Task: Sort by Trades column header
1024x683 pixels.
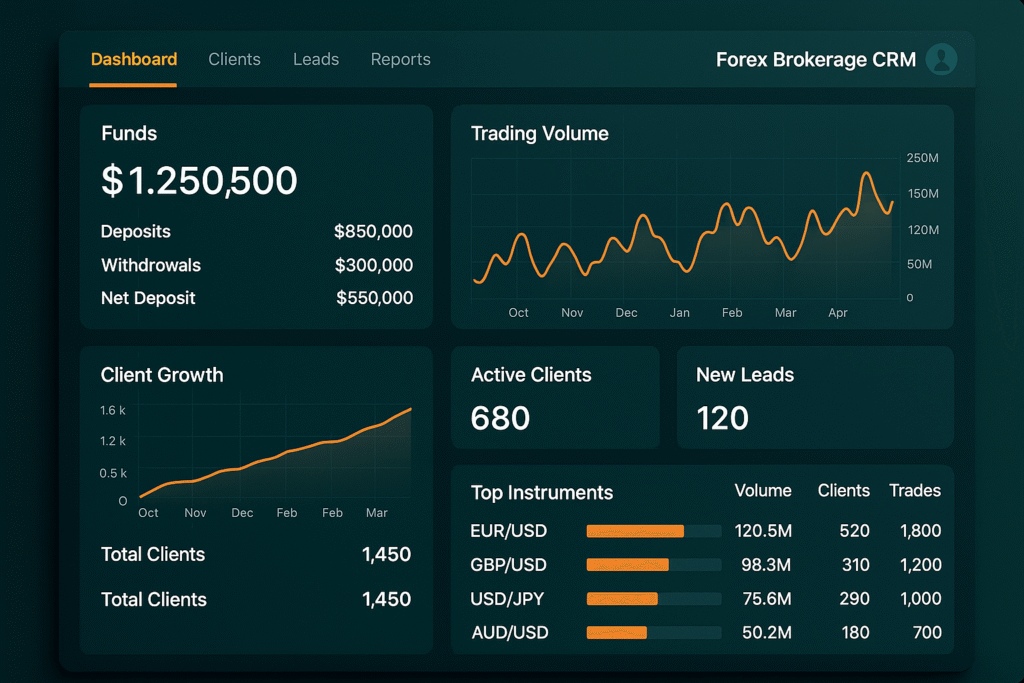Action: 914,490
